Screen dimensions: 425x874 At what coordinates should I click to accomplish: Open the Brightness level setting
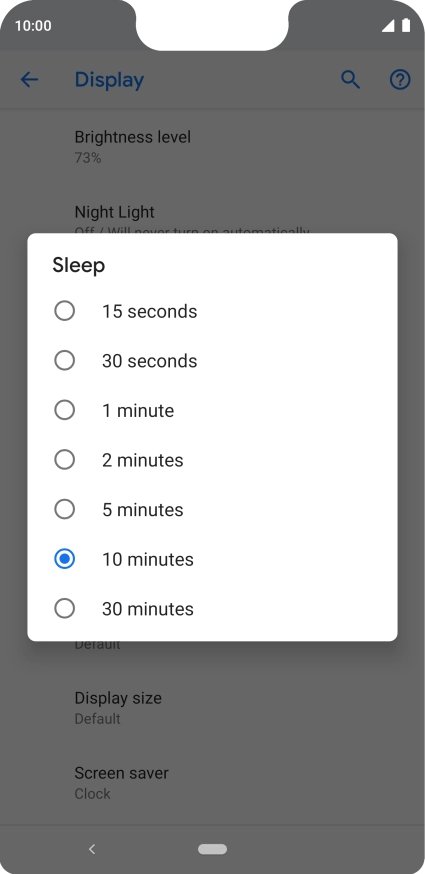tap(212, 147)
